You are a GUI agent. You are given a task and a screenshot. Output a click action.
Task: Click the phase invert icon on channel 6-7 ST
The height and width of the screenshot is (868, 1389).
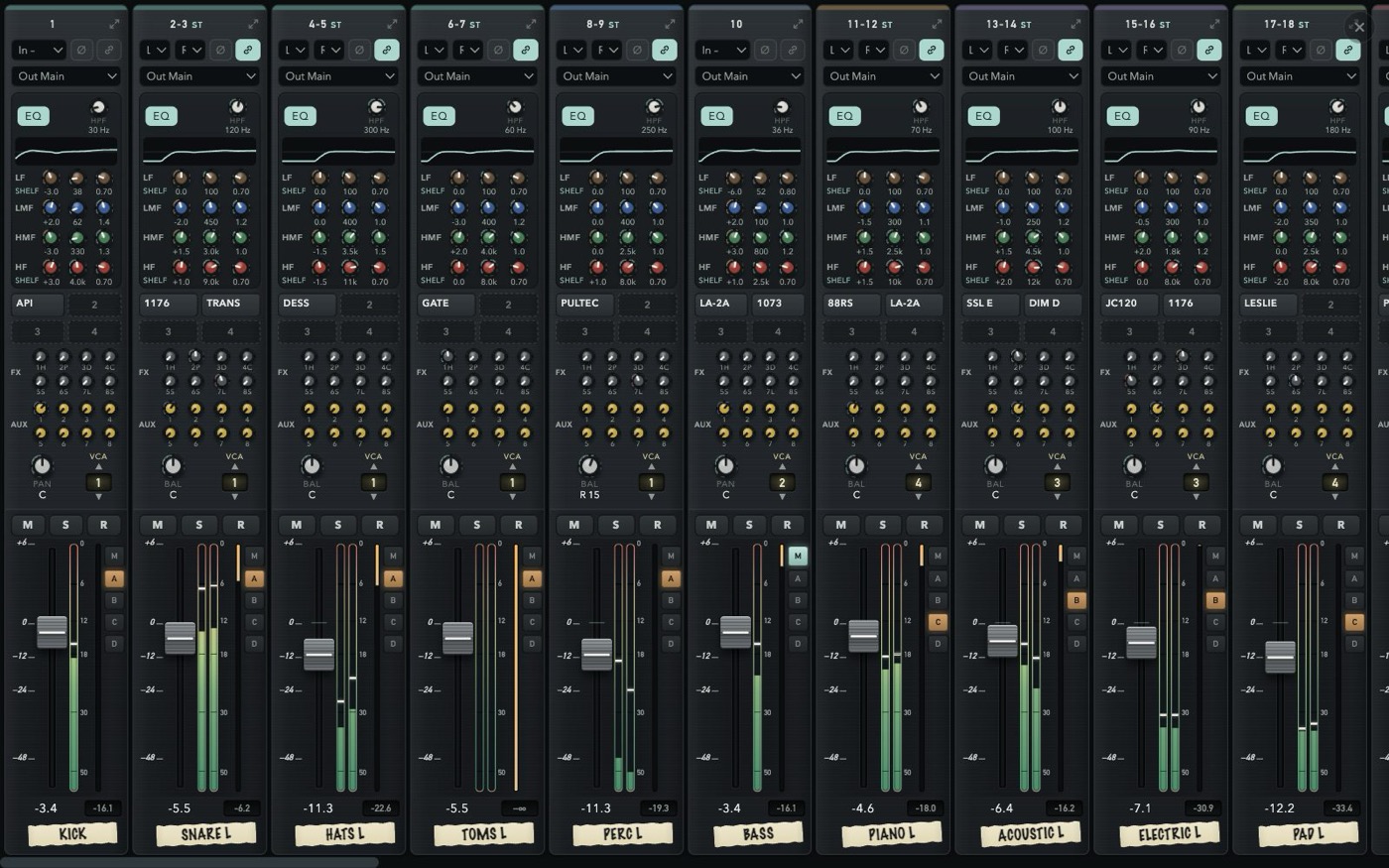point(498,50)
